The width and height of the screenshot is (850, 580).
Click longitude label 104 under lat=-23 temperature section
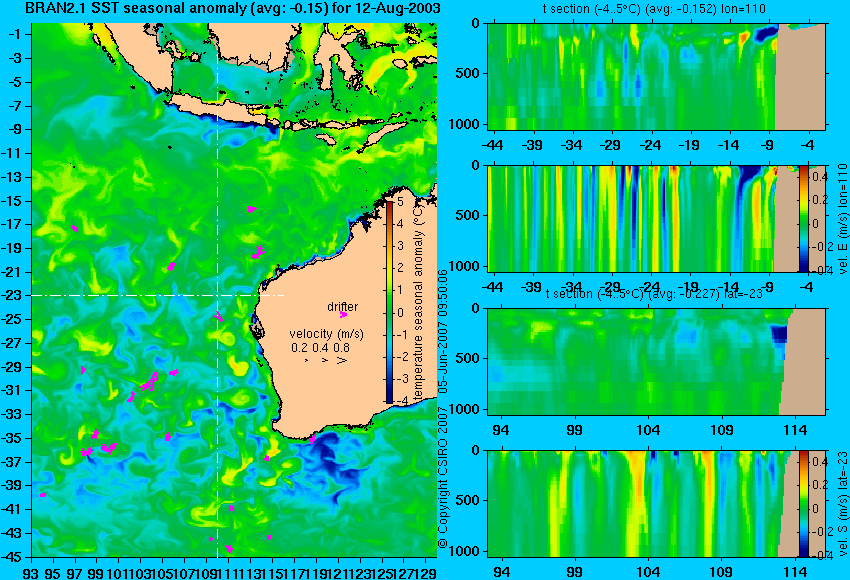[x=648, y=430]
